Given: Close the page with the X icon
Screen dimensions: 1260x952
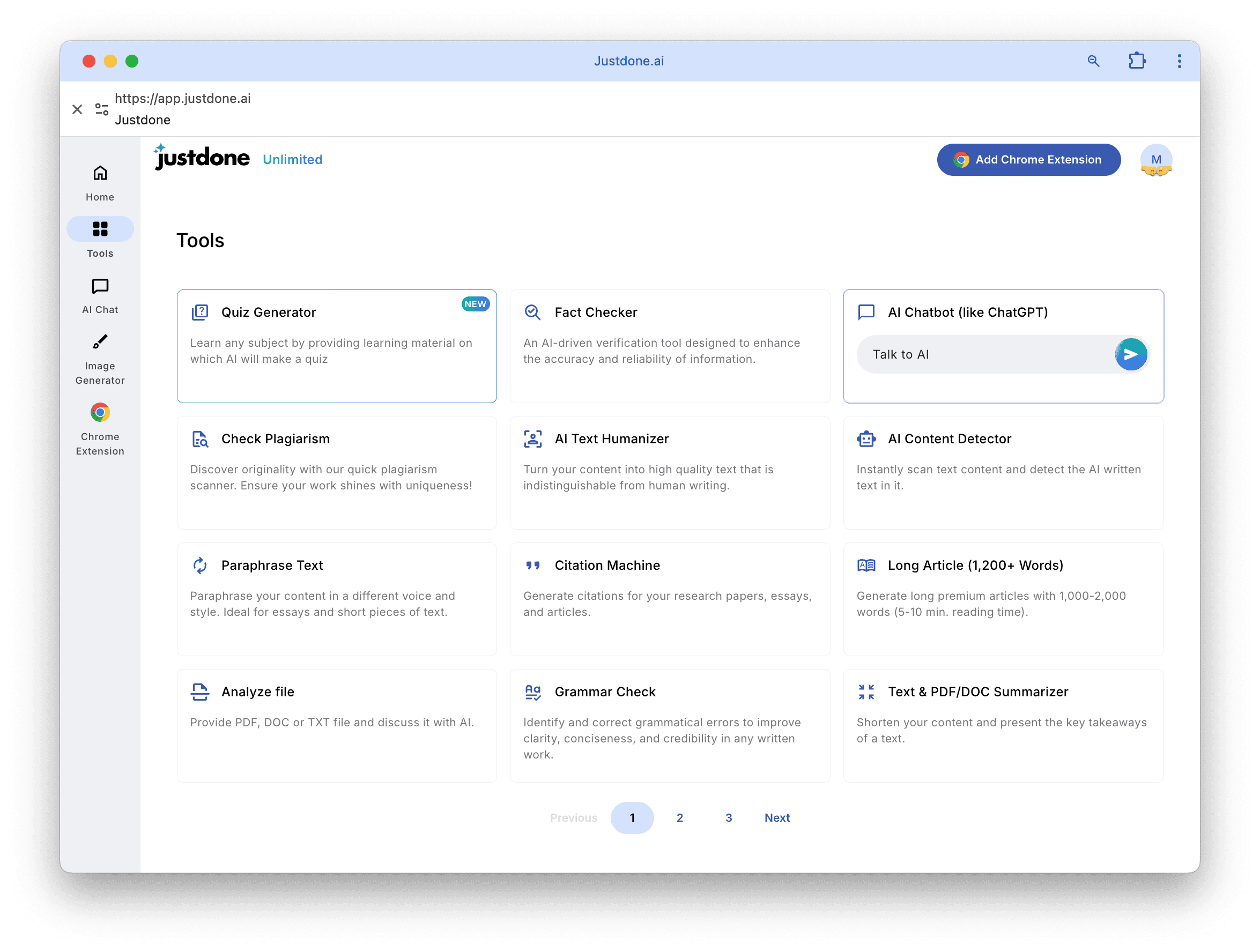Looking at the screenshot, I should pos(77,109).
